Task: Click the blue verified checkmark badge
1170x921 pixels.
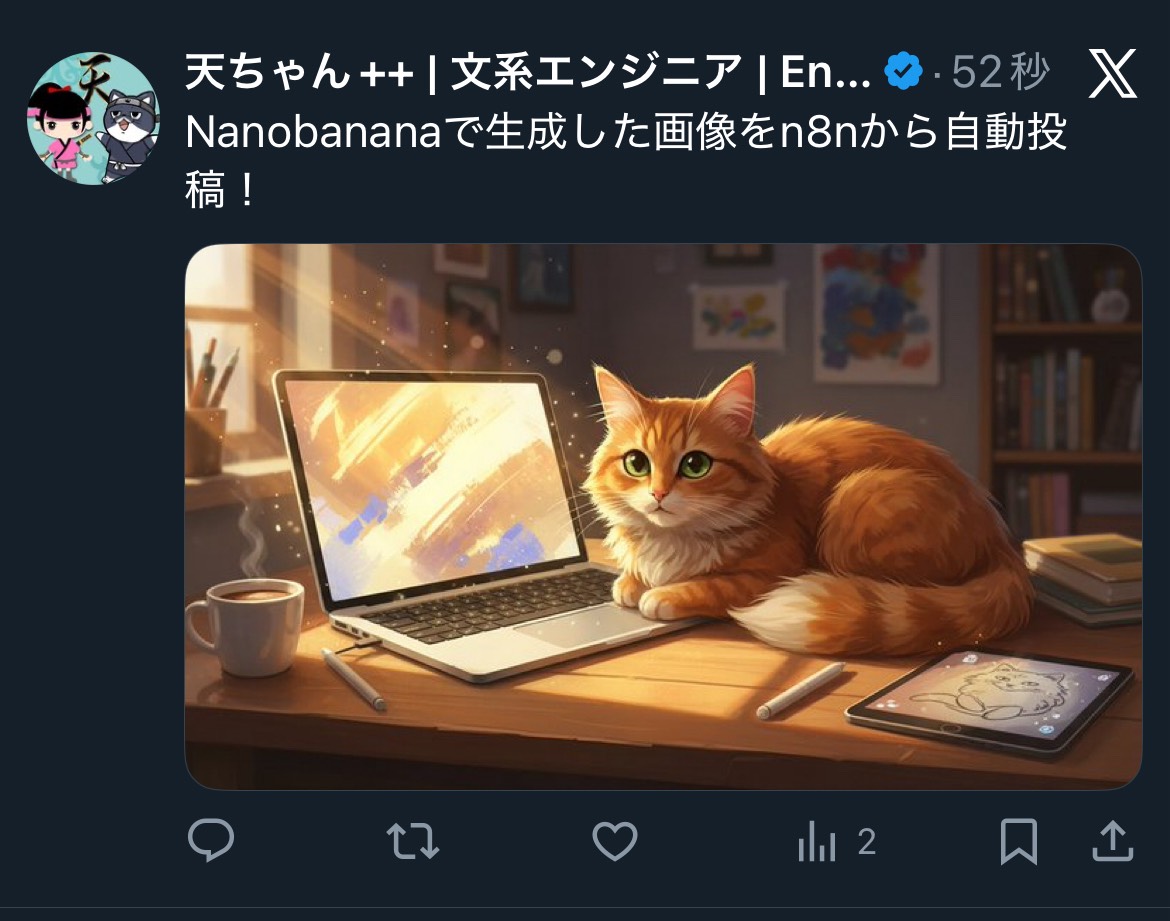Action: [x=903, y=72]
